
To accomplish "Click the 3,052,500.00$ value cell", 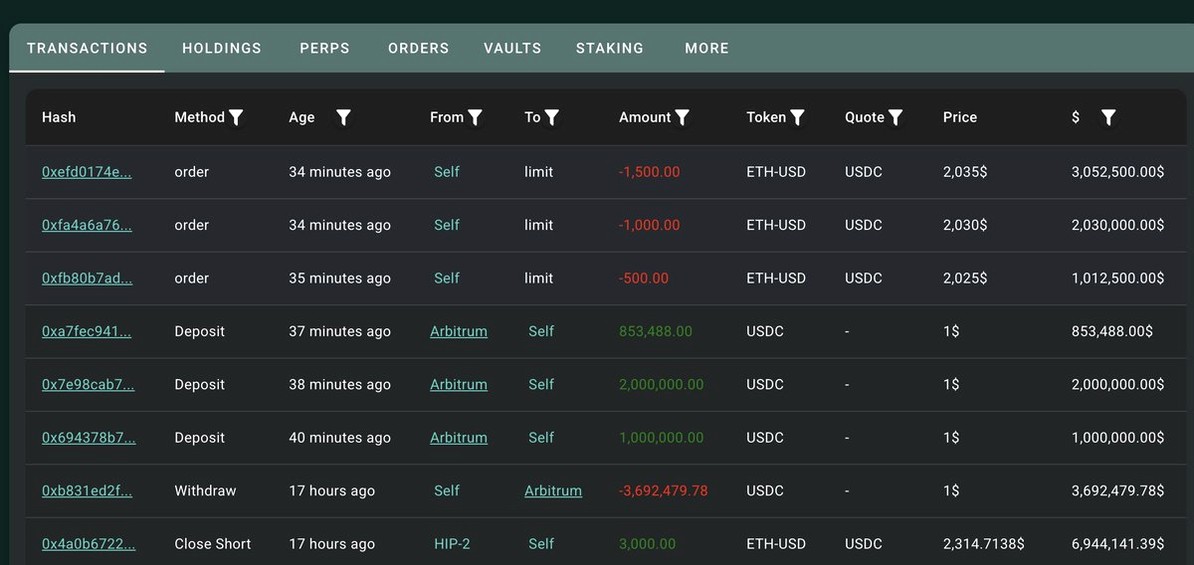I will tap(1117, 172).
